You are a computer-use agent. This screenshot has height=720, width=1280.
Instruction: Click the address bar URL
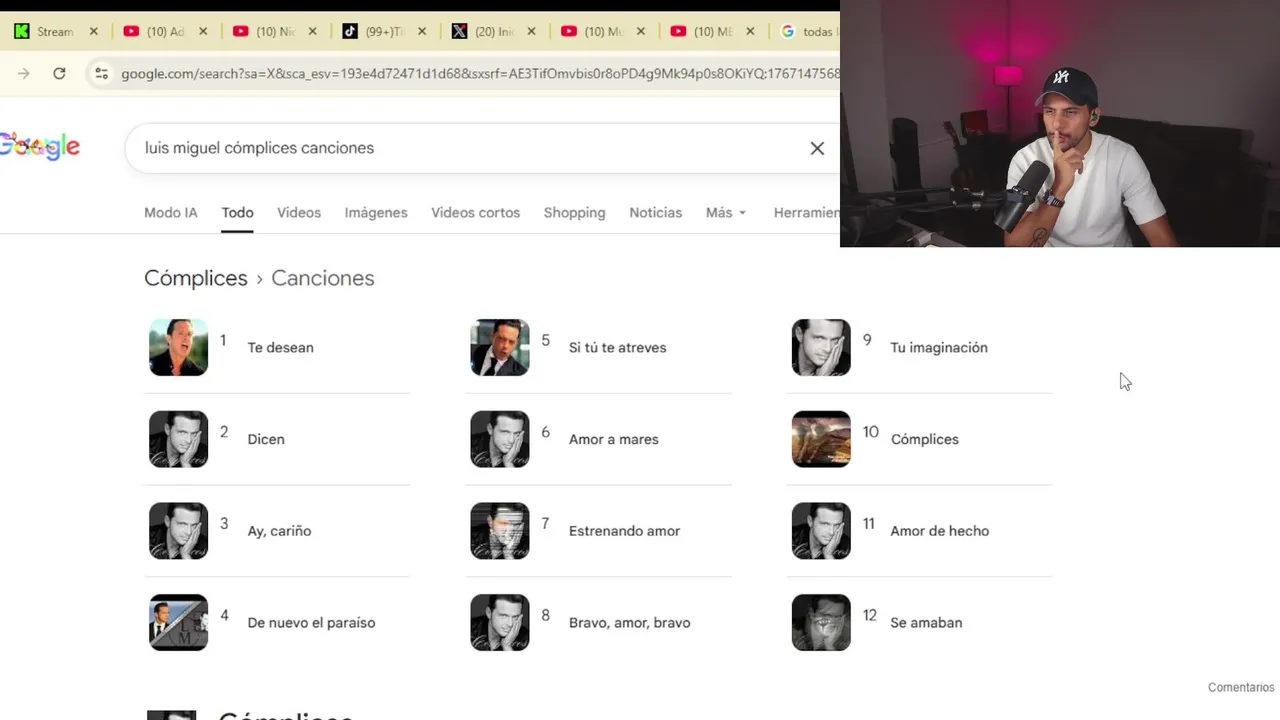(480, 73)
